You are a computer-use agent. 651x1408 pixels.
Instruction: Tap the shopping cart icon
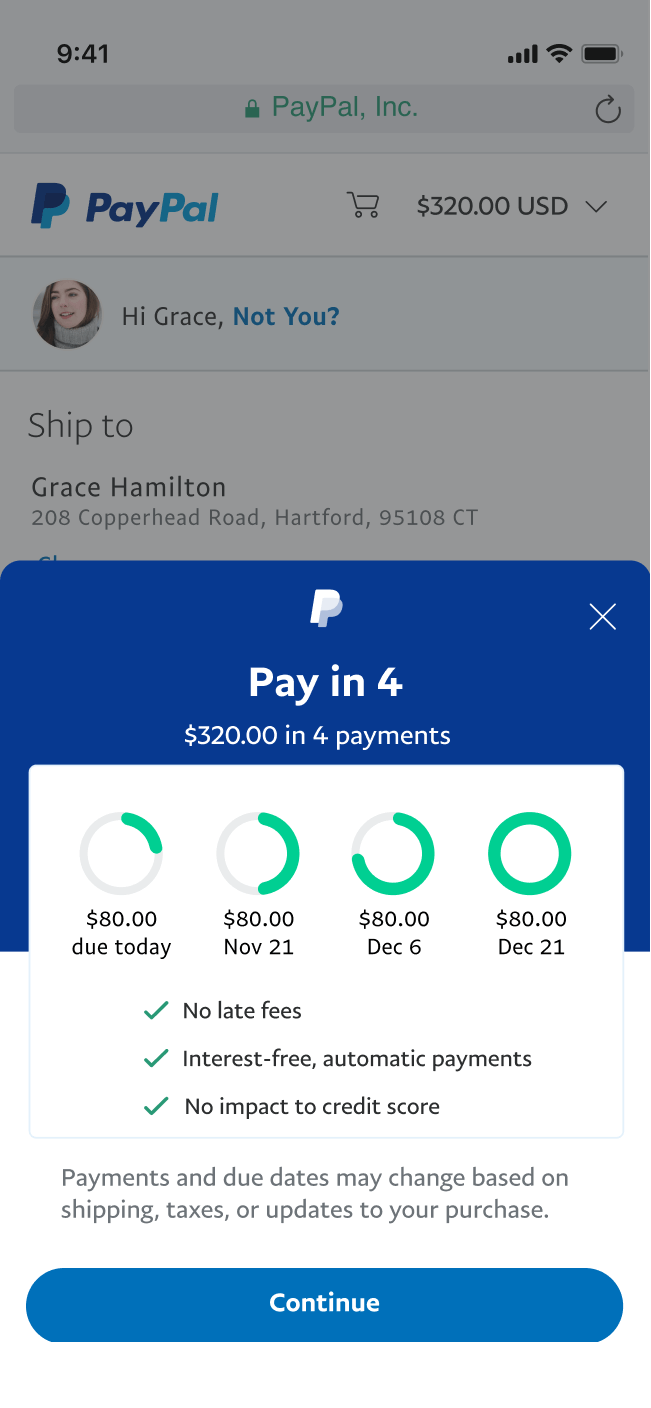[363, 206]
